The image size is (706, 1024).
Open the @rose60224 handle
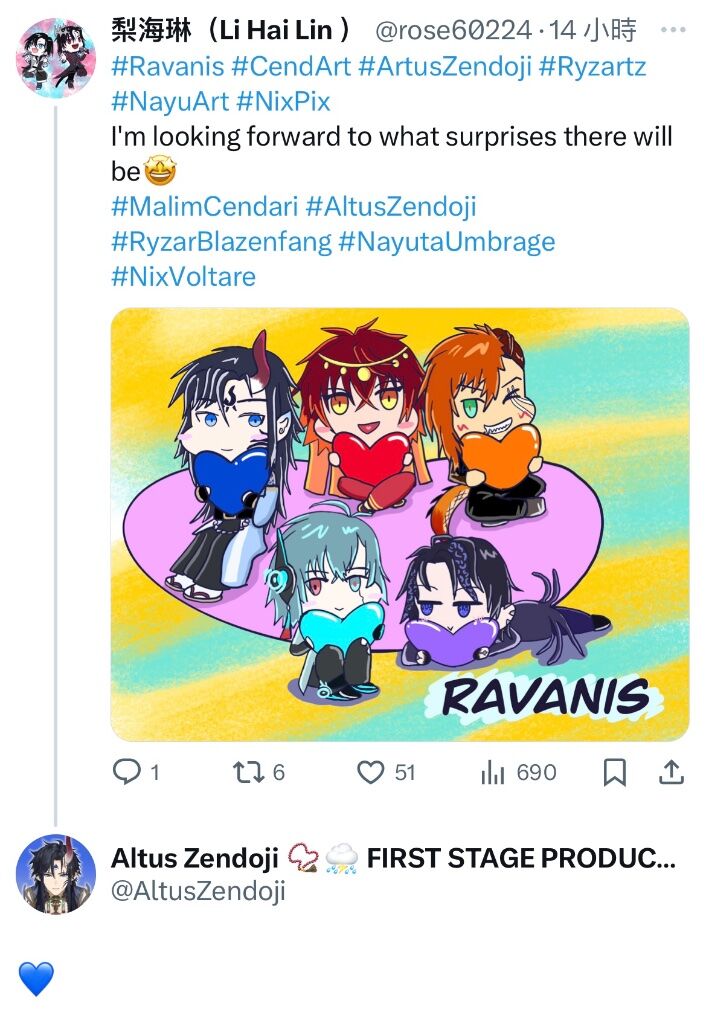pos(453,30)
